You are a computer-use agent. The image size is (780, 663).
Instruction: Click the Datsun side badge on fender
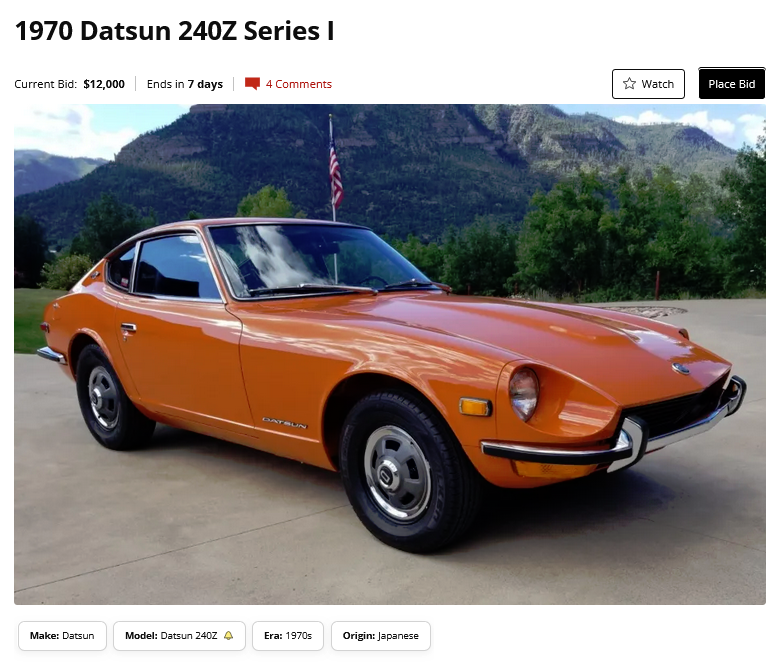[285, 423]
